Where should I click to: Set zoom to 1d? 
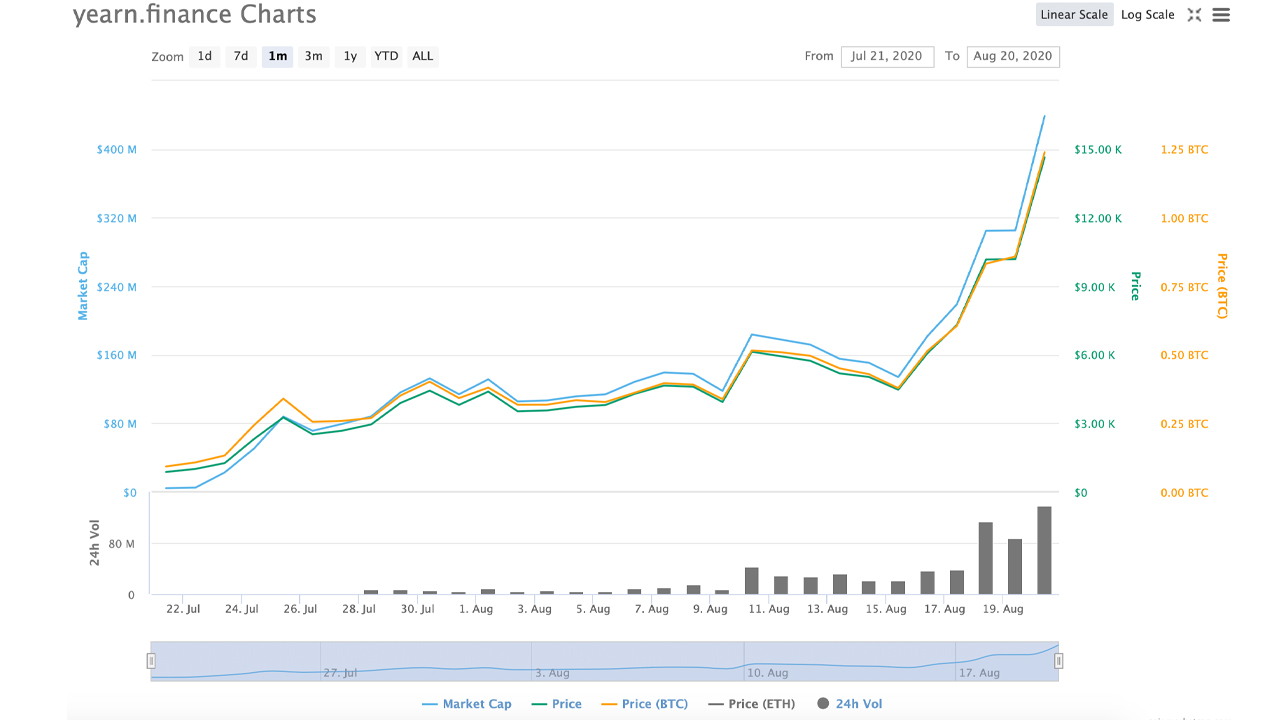(x=205, y=56)
